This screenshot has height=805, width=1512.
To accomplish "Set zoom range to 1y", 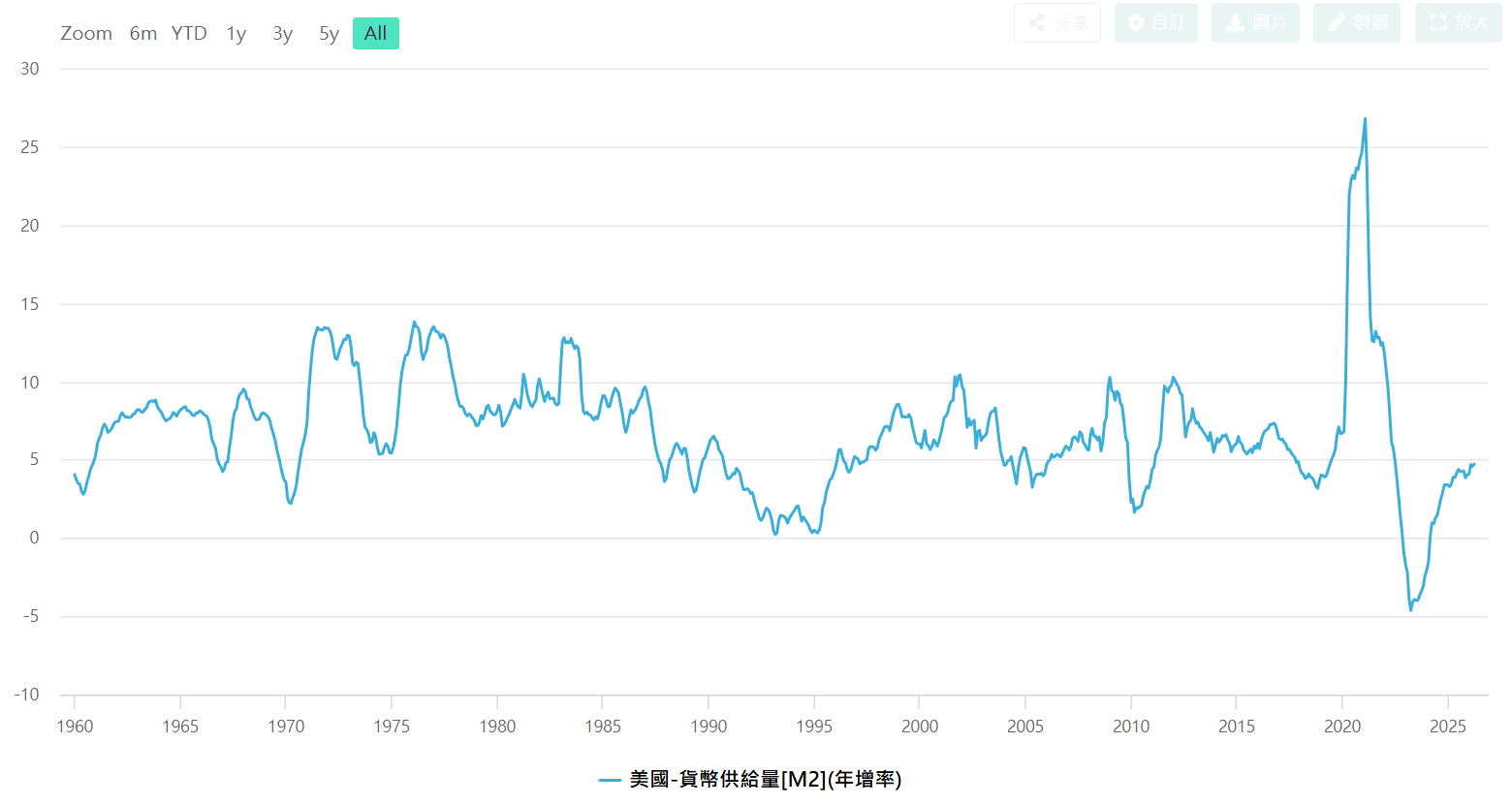I will point(236,34).
